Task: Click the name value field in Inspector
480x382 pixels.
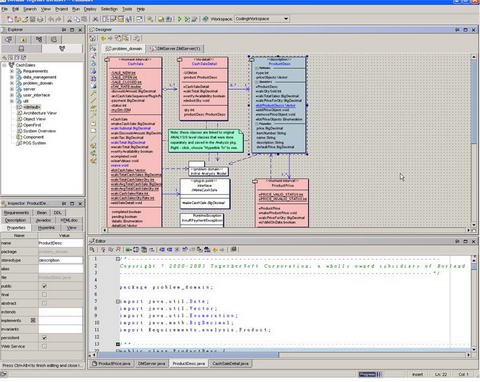Action: (x=60, y=243)
